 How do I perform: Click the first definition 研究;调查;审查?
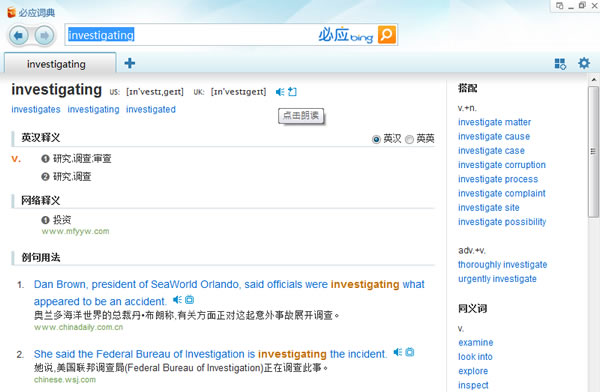[x=82, y=158]
